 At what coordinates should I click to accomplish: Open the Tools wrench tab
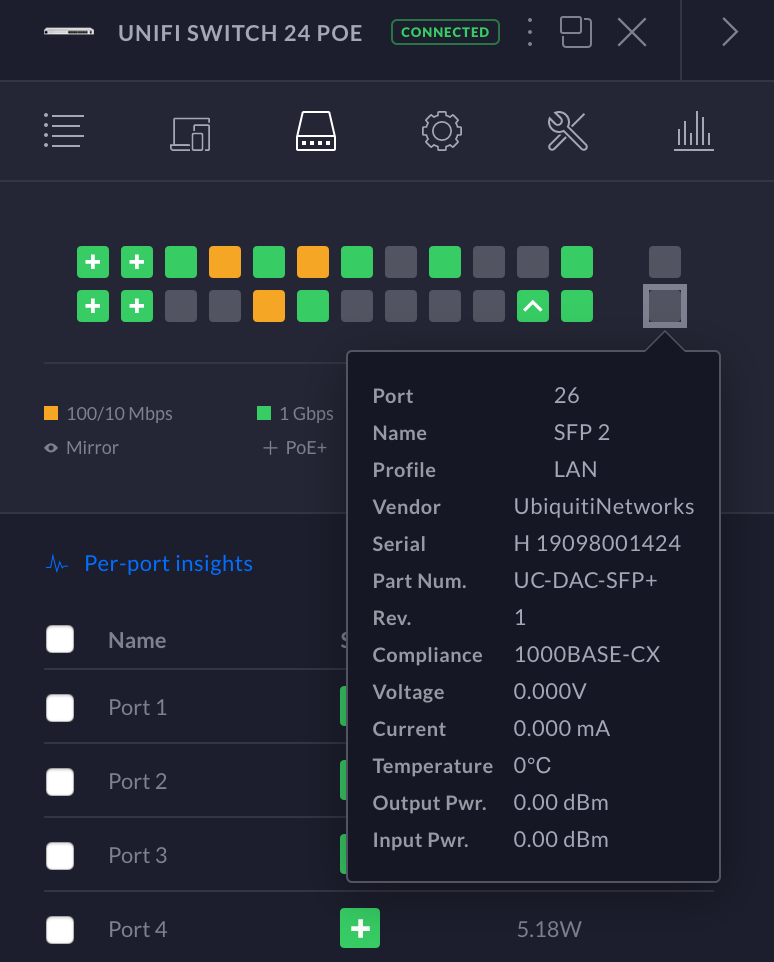[567, 131]
